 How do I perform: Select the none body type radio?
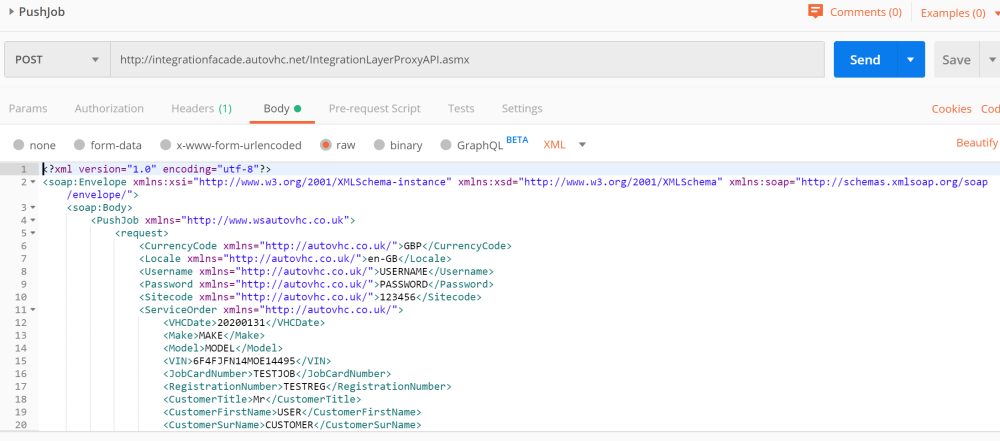18,145
